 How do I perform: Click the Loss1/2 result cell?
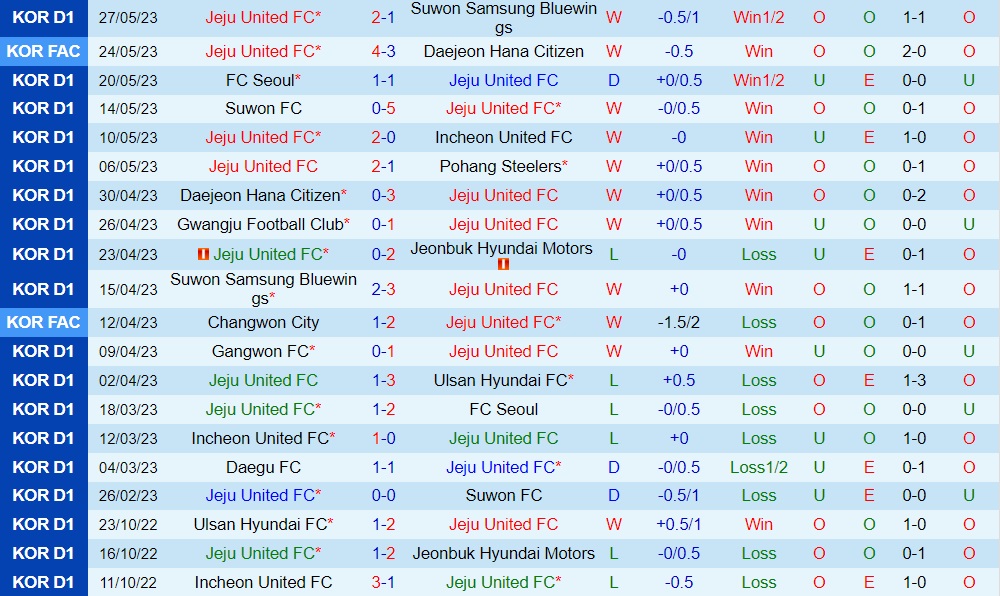point(759,467)
